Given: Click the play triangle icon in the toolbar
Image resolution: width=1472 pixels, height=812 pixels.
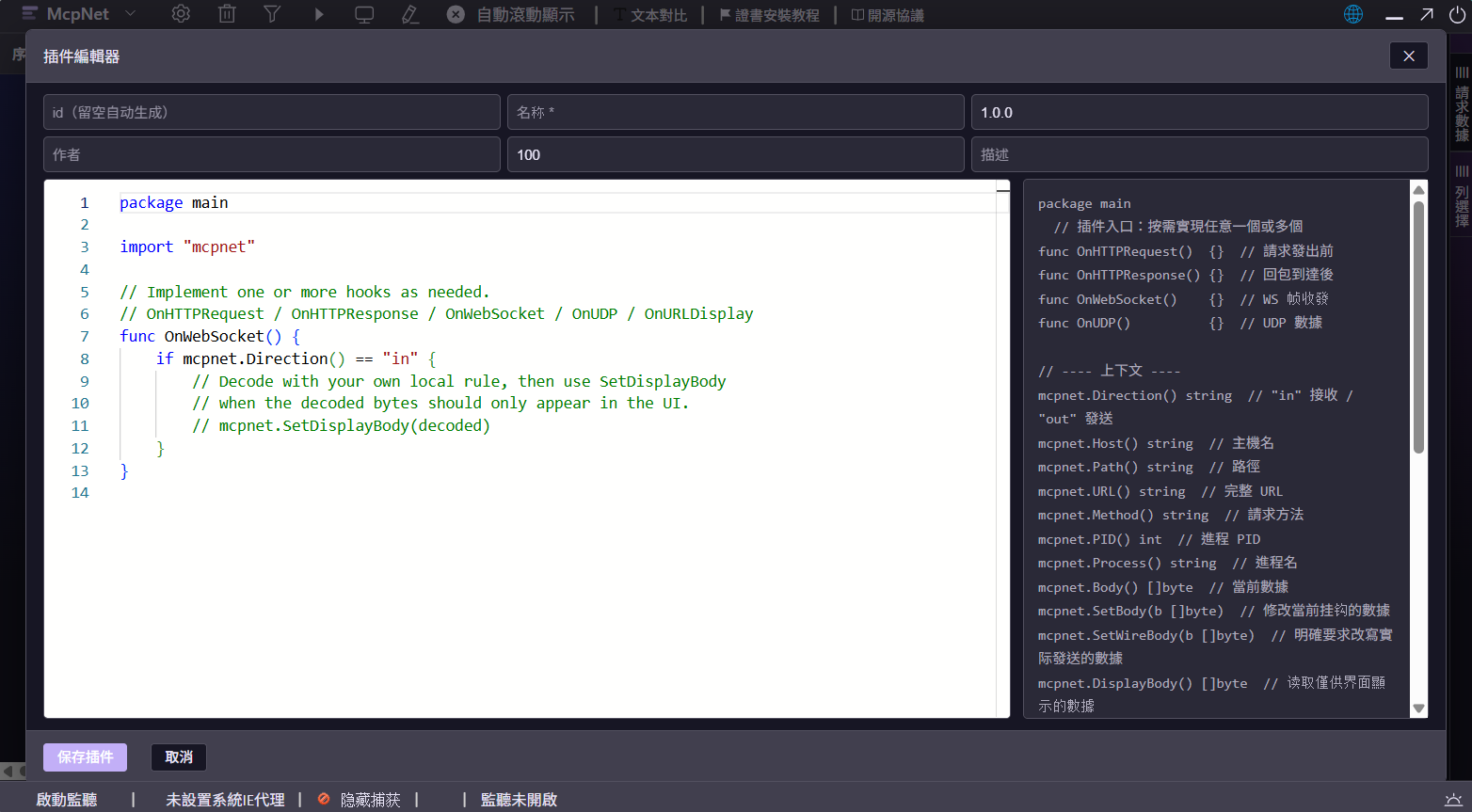Looking at the screenshot, I should 319,14.
